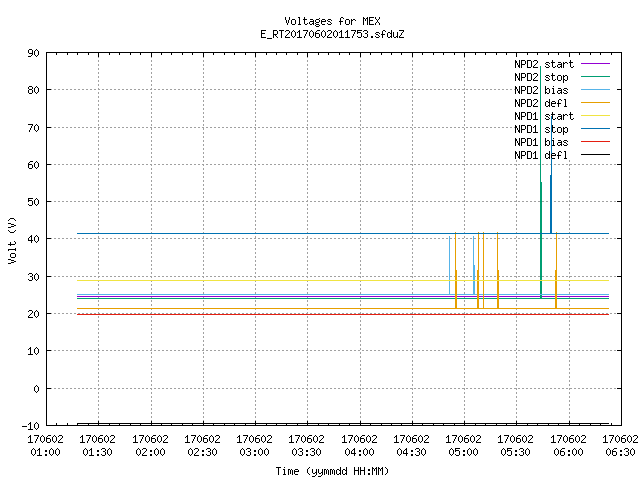Click the y-axis tick label 0
This screenshot has width=640, height=480.
tap(37, 389)
